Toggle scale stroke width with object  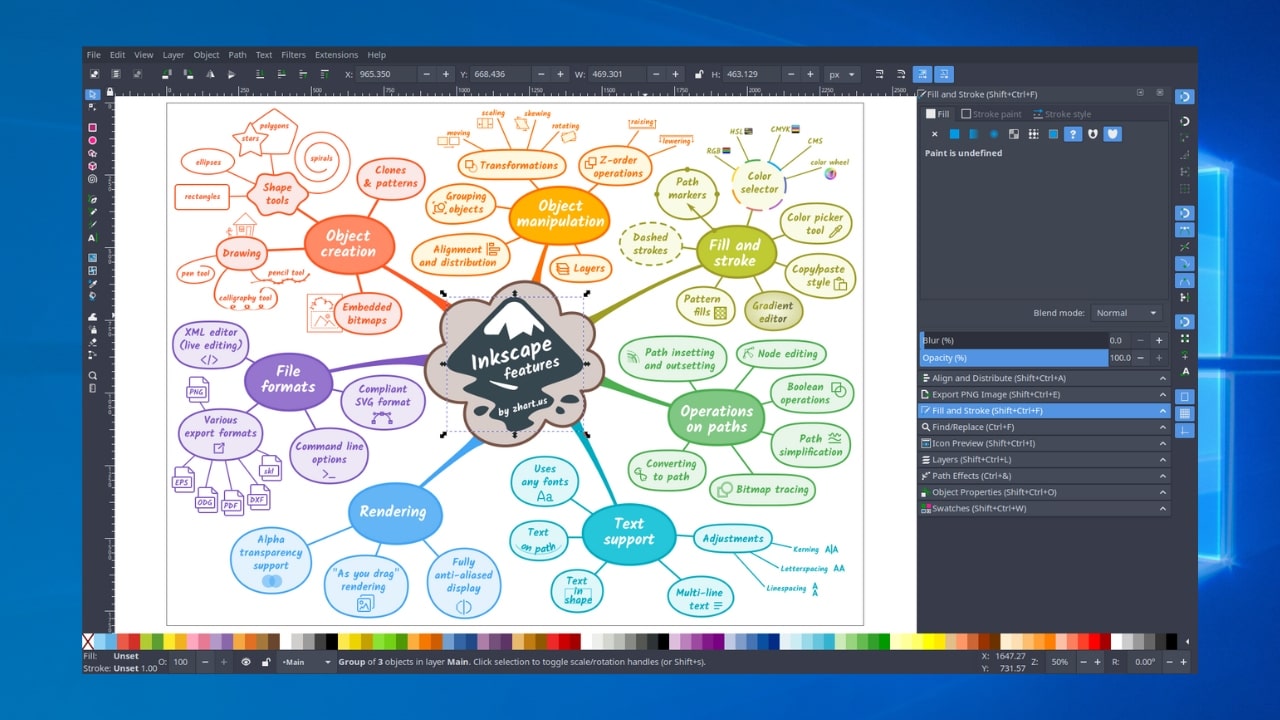pyautogui.click(x=879, y=74)
